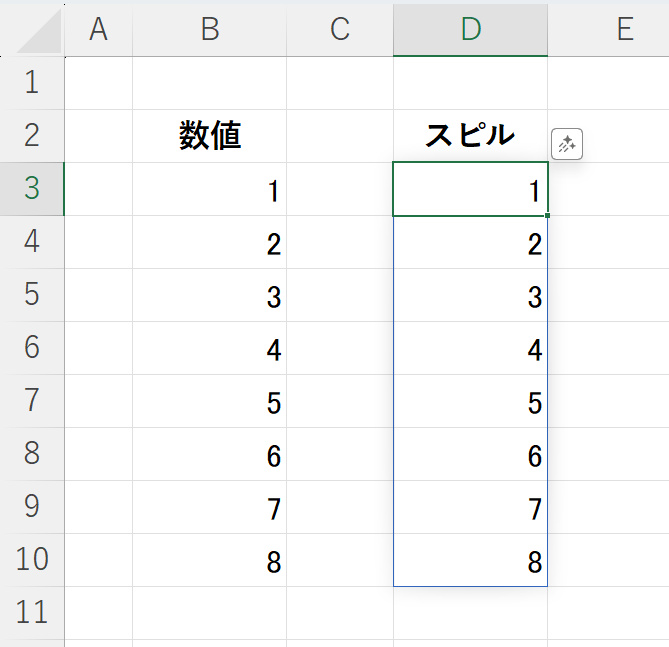Click the fill handle on cell D3

coord(547,216)
